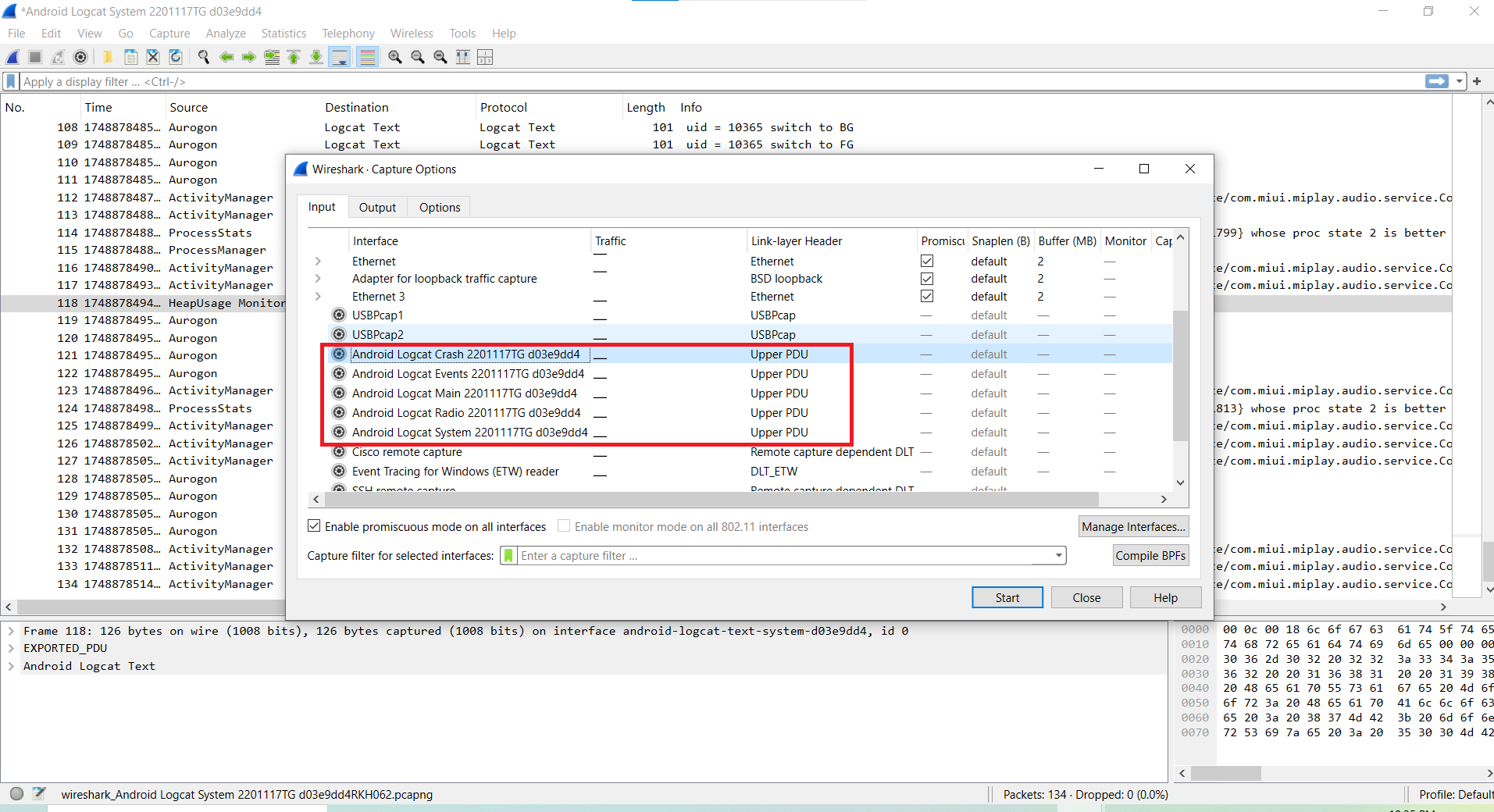Screen dimensions: 1494x812
Task: Click the Close button in dialog
Action: click(x=1086, y=597)
